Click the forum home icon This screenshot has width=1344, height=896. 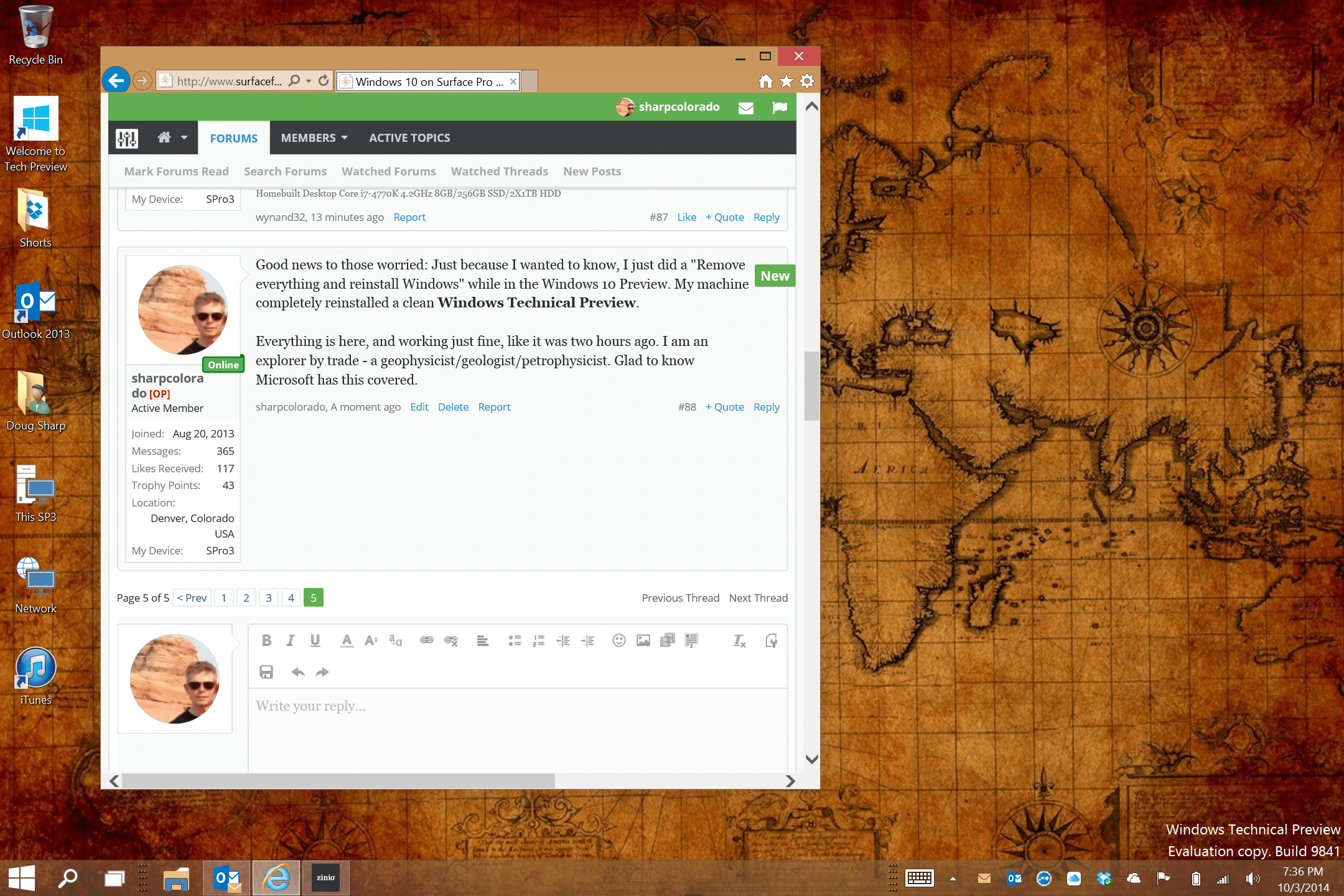[x=164, y=138]
